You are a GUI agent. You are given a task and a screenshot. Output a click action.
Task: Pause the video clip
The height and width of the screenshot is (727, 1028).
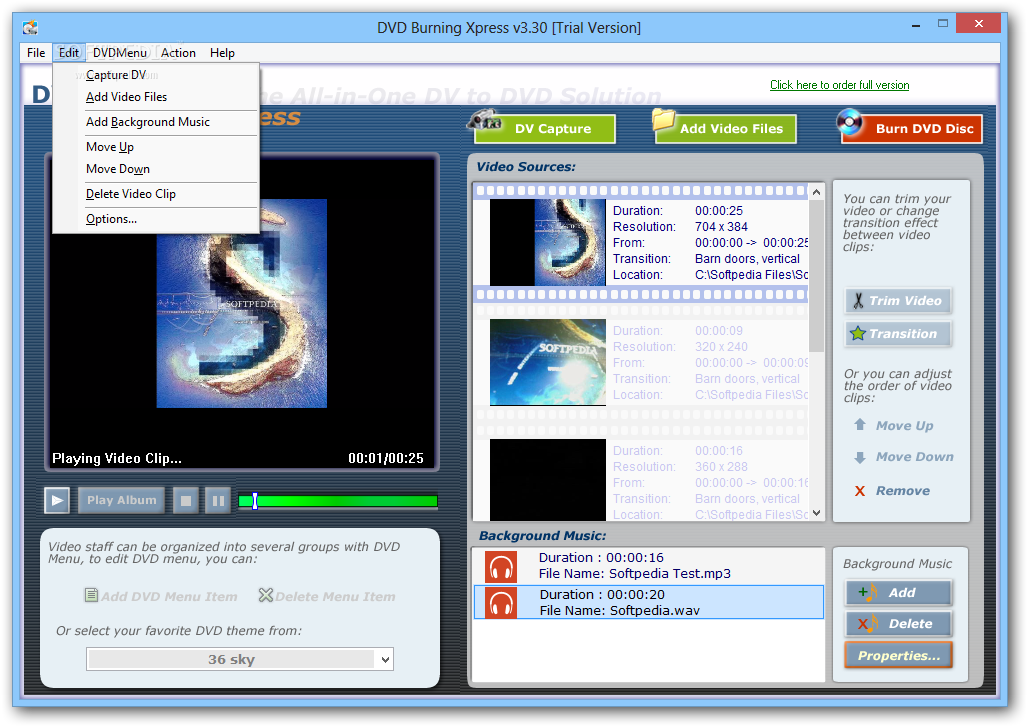pyautogui.click(x=218, y=501)
